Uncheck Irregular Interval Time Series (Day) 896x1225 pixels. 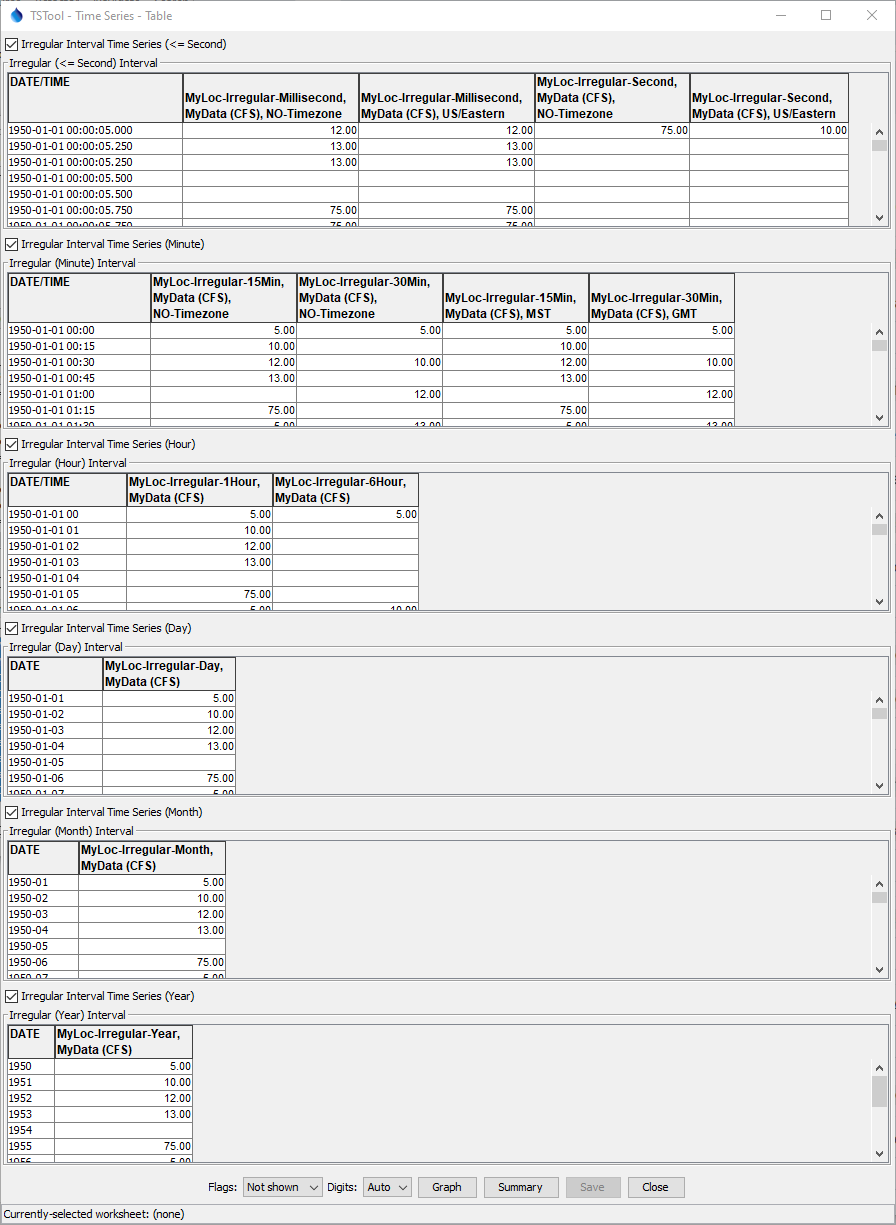coord(11,628)
